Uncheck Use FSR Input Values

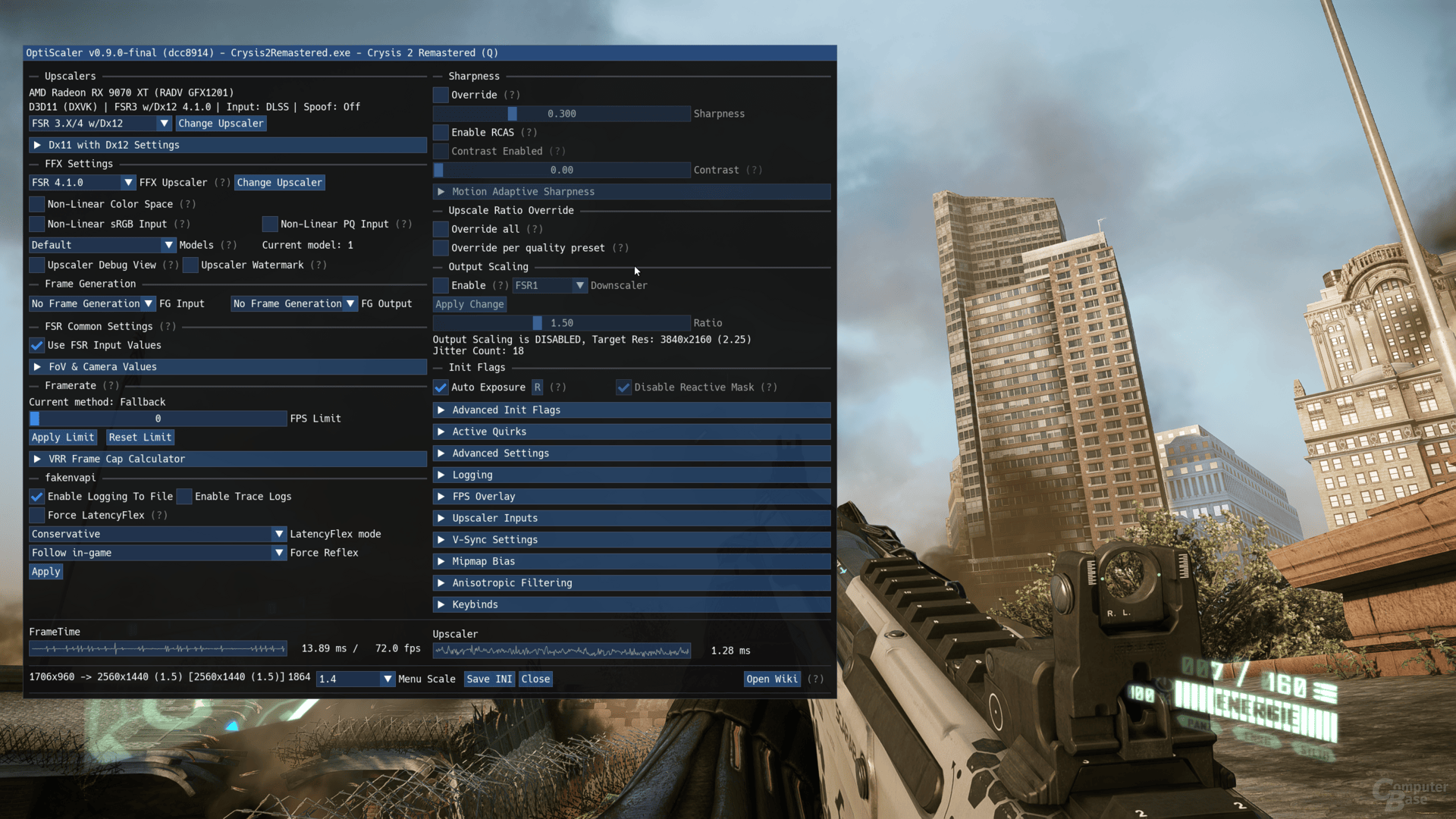click(x=36, y=346)
